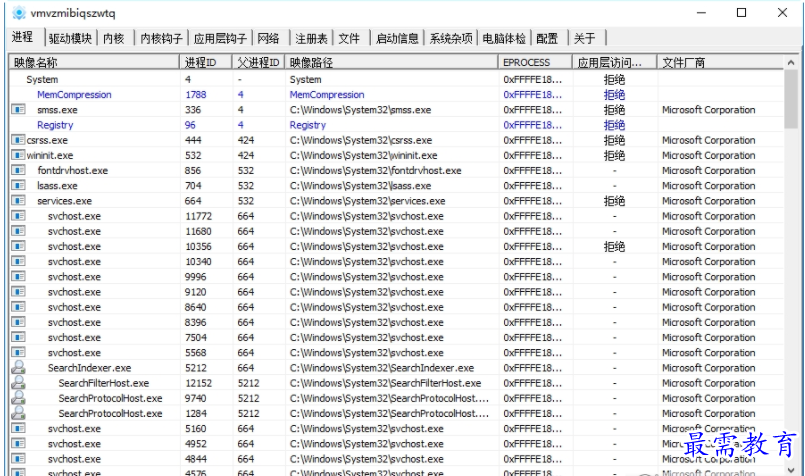Select the Registry process row

point(396,125)
